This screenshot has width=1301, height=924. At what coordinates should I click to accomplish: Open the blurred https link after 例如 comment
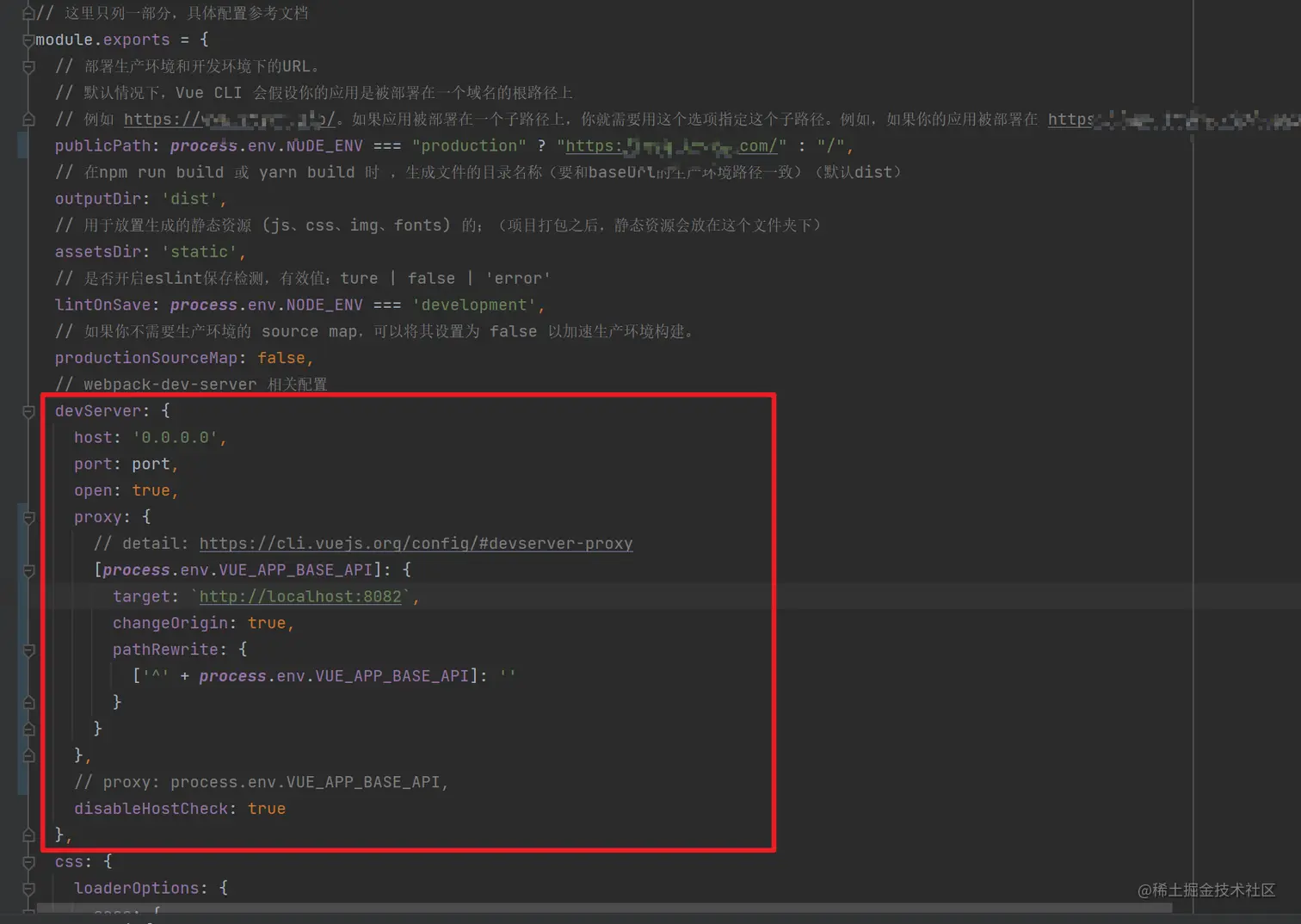[x=229, y=120]
